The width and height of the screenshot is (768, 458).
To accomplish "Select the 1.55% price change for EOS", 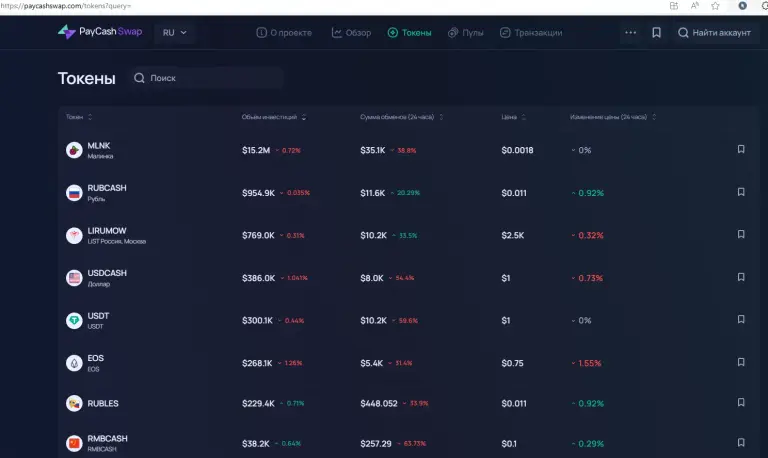I will [x=590, y=363].
